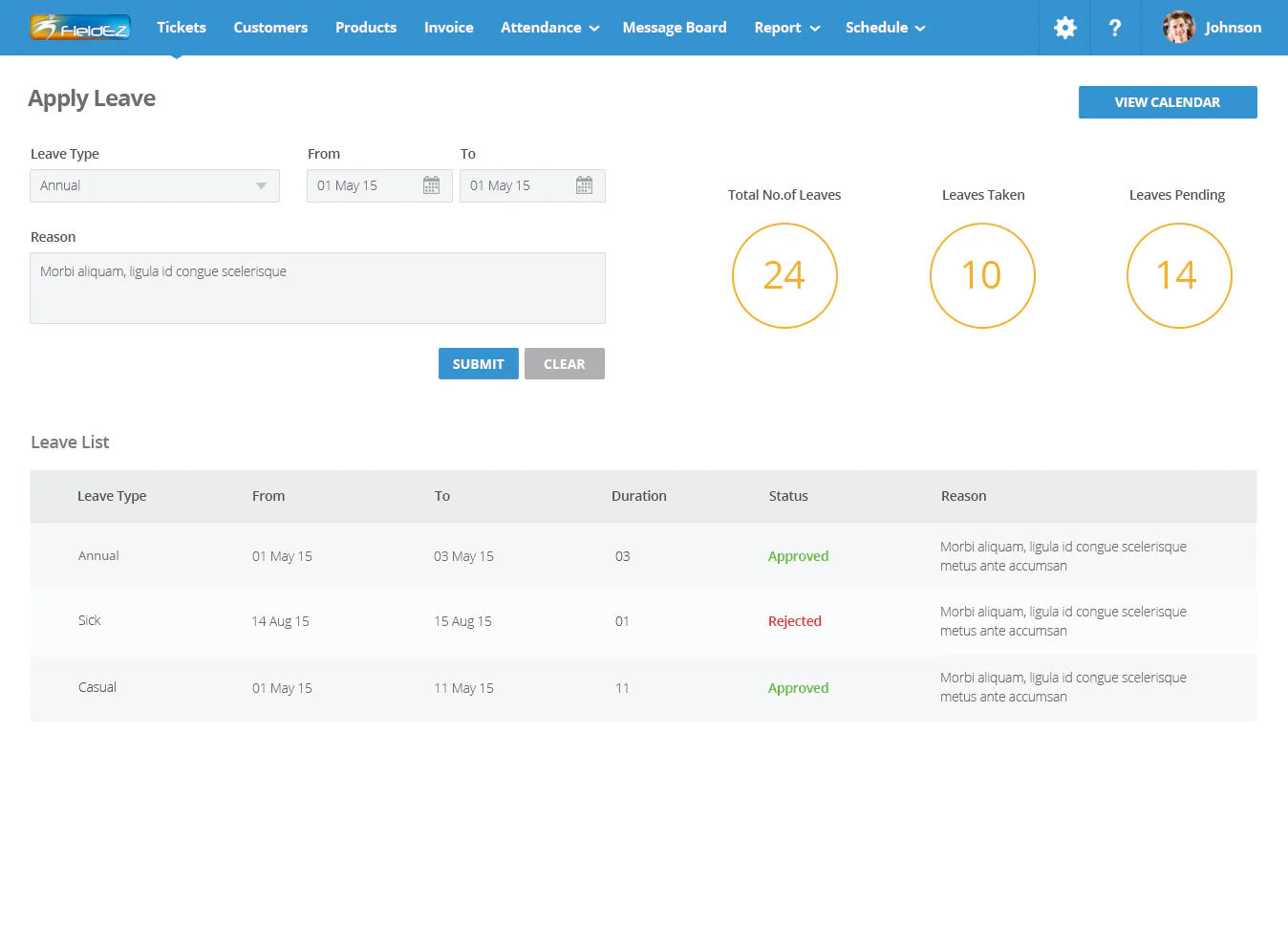Open the help question mark icon

(x=1114, y=28)
